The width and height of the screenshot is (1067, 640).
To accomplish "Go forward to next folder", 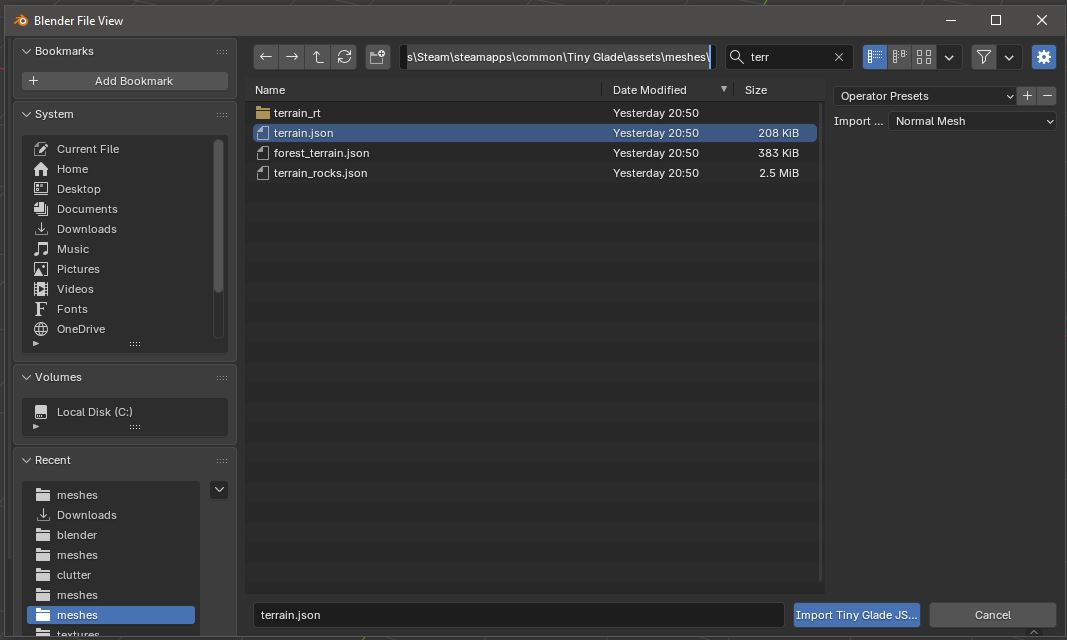I will point(292,57).
